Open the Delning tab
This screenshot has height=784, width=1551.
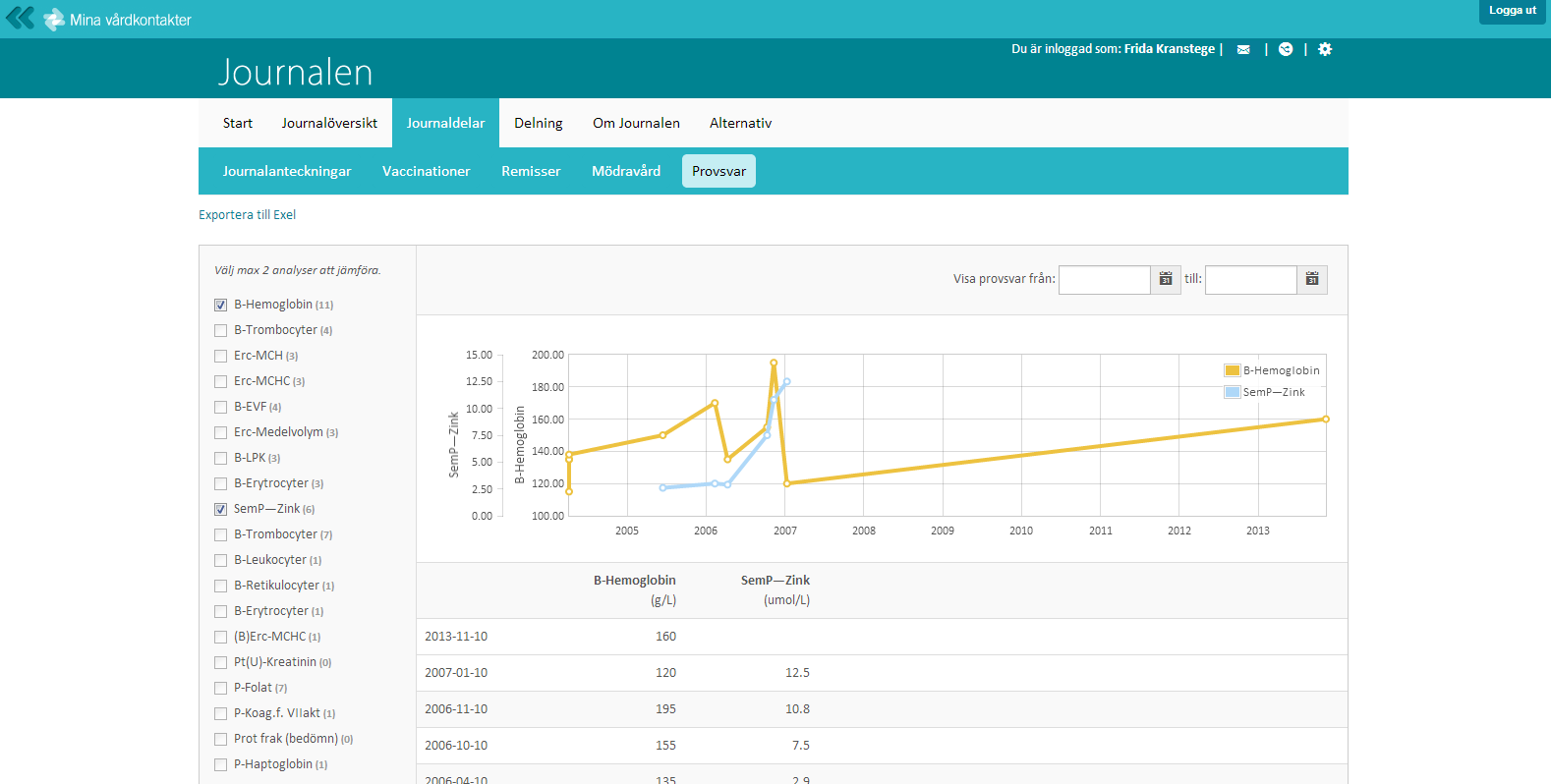tap(539, 123)
